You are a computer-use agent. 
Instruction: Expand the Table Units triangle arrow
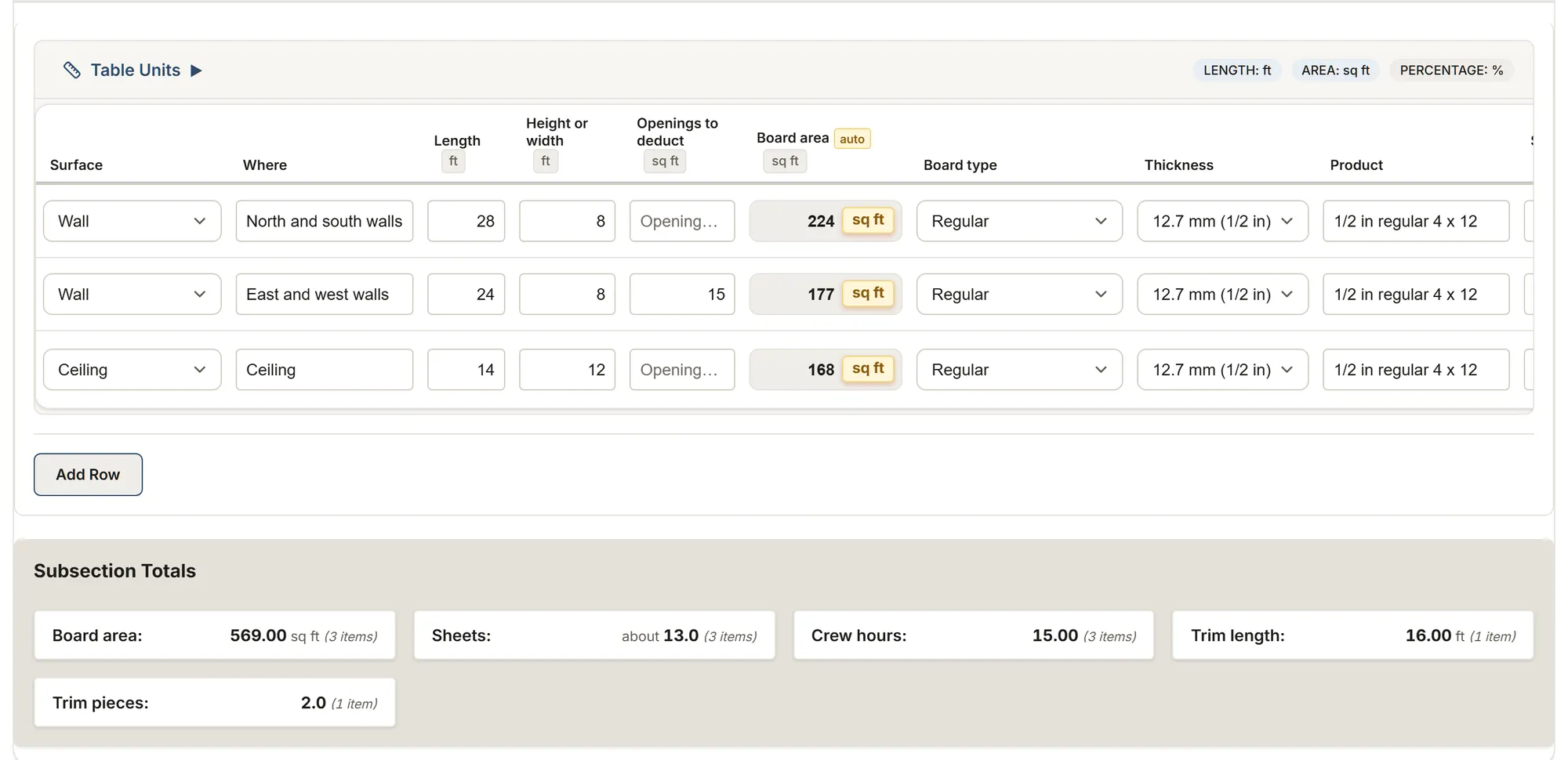pos(196,71)
